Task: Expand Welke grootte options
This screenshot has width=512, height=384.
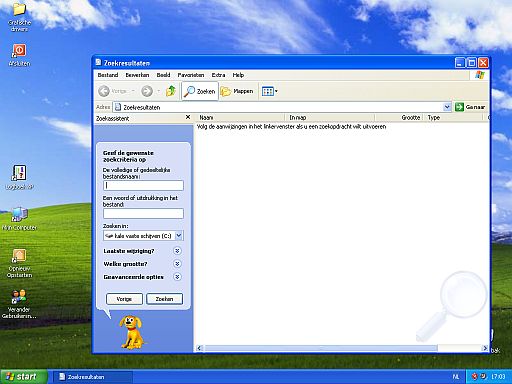Action: tap(177, 264)
